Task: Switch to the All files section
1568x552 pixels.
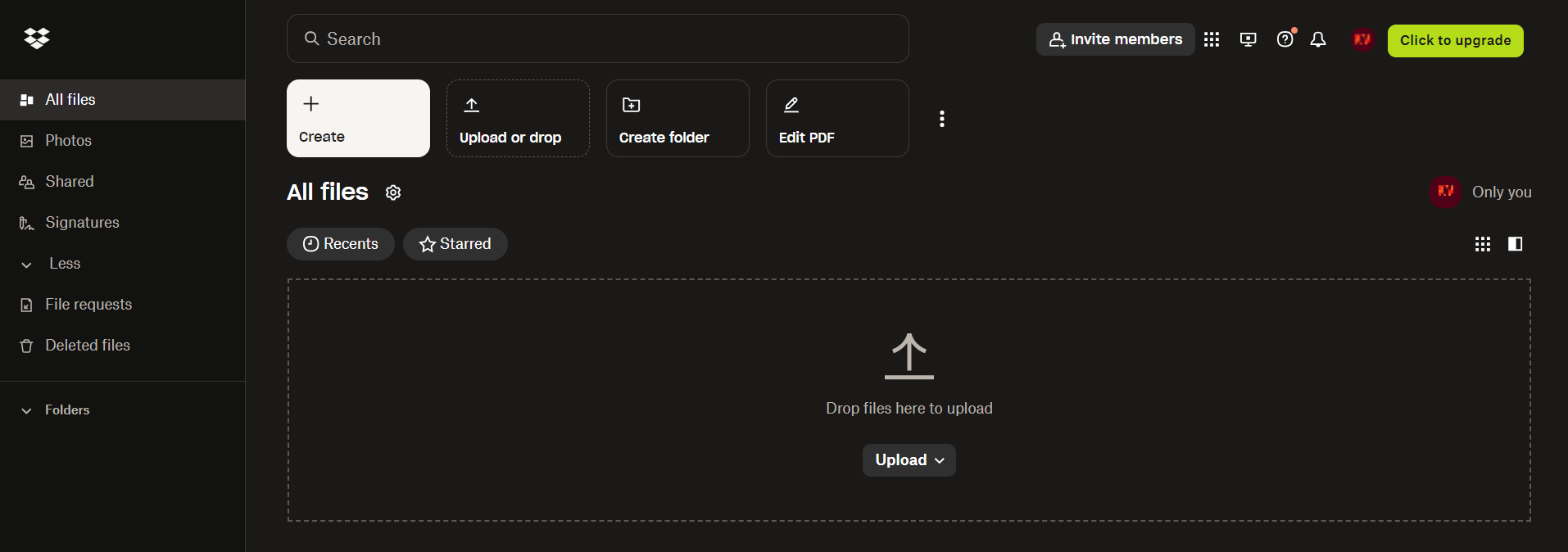Action: (x=70, y=99)
